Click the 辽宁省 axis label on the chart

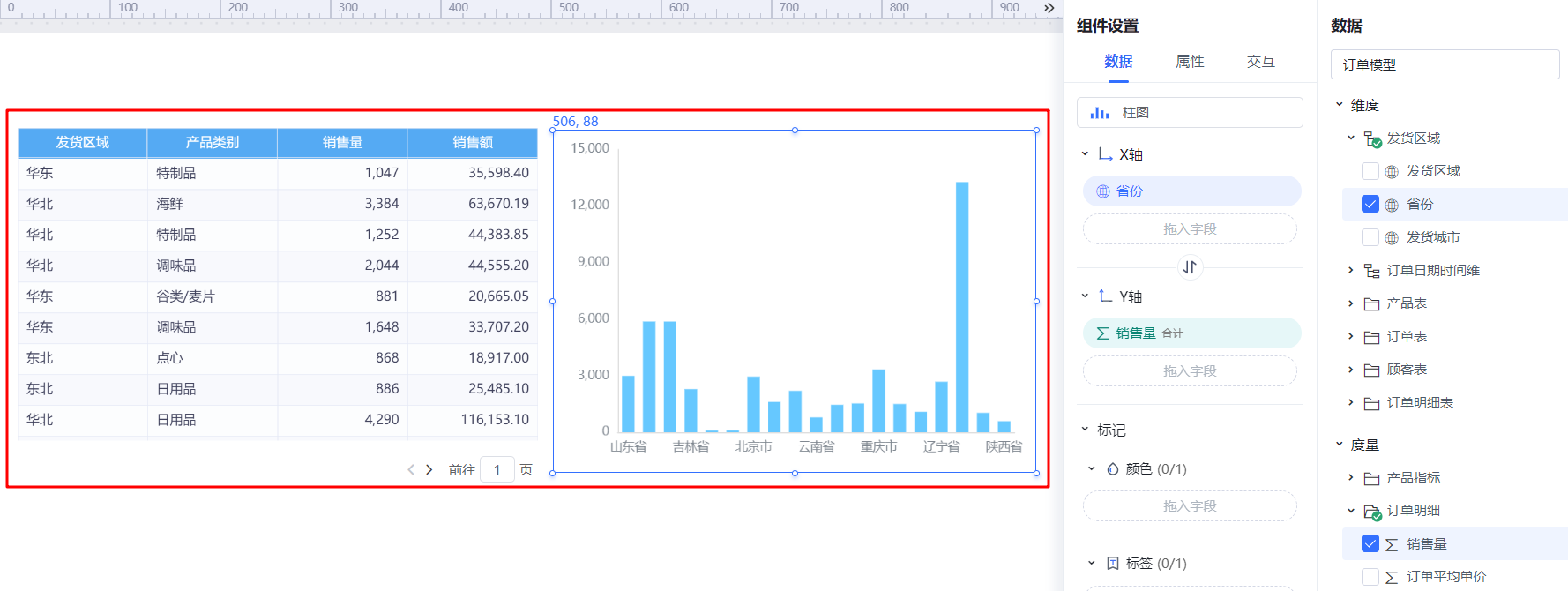point(941,447)
